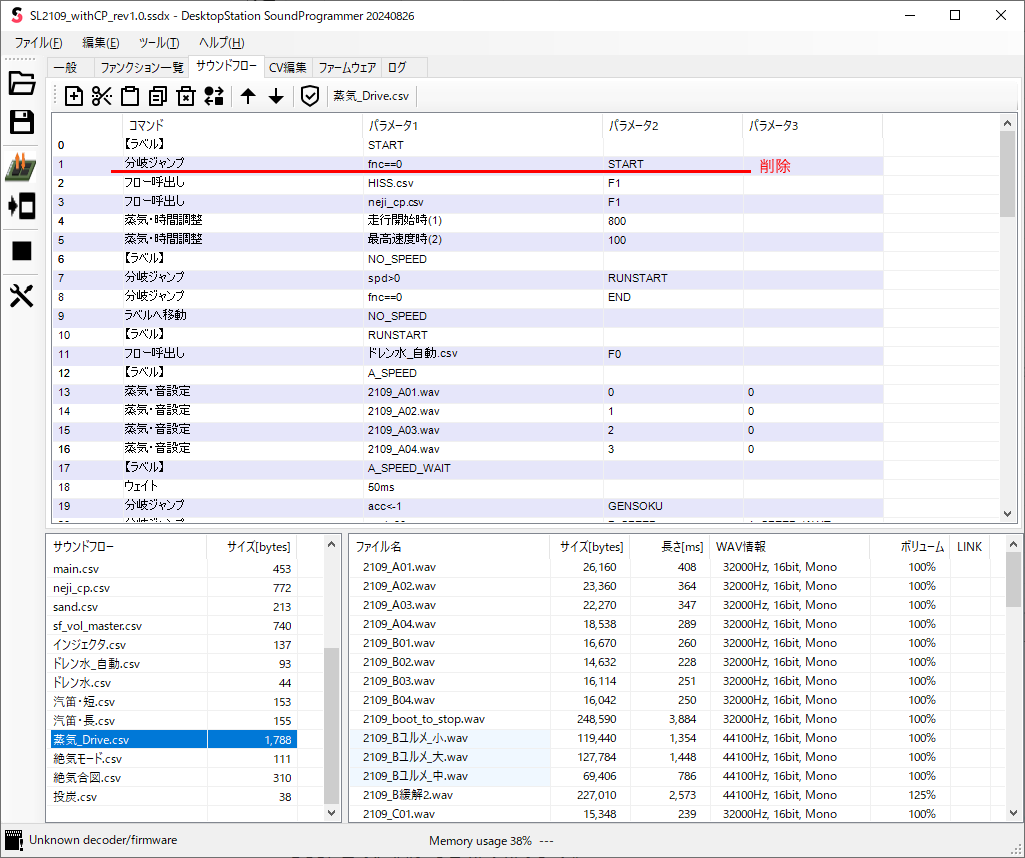Open the wrench and screwdriver tools icon

point(22,296)
